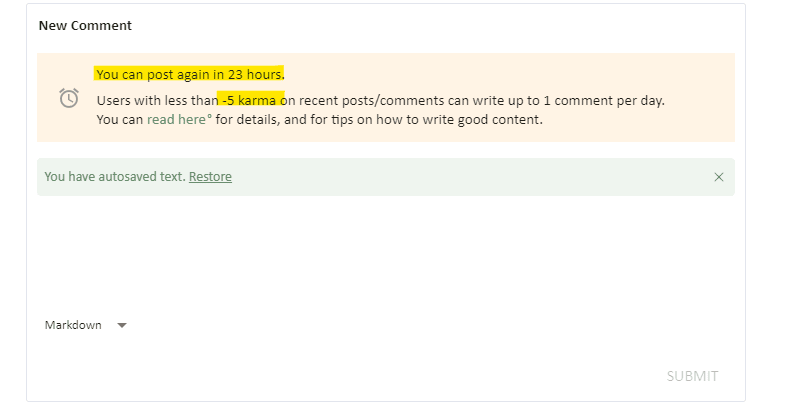
Task: Click the small circle after "read here"
Action: tap(208, 116)
